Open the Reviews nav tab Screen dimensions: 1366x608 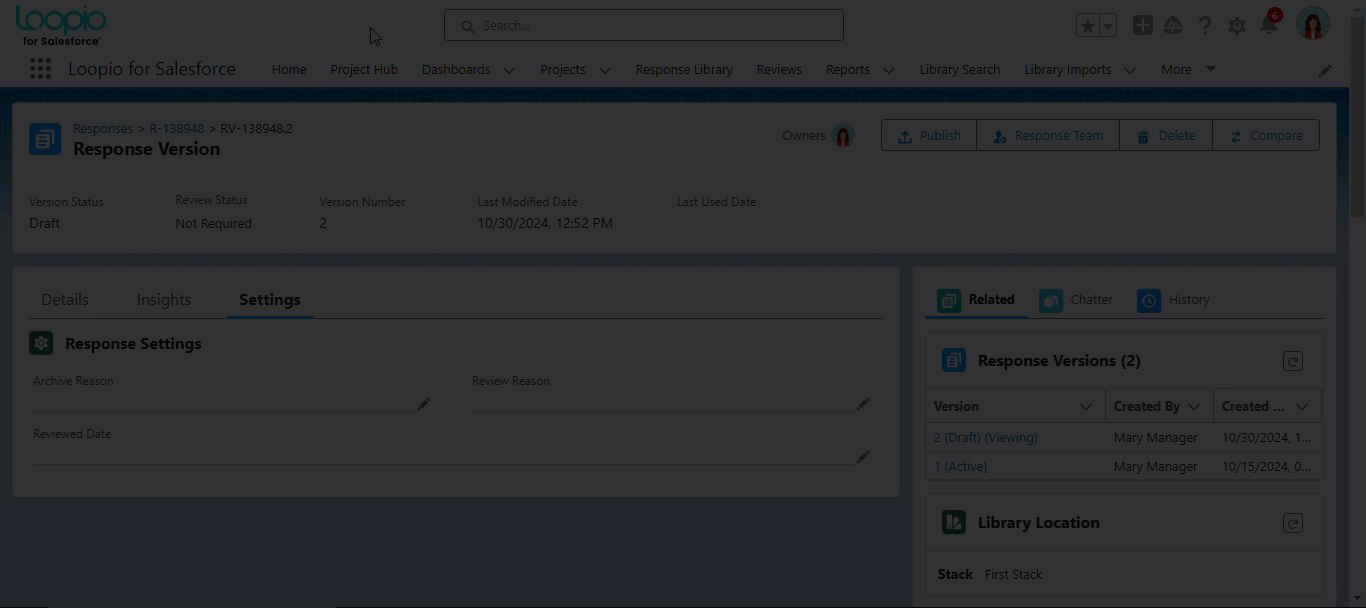(x=779, y=70)
